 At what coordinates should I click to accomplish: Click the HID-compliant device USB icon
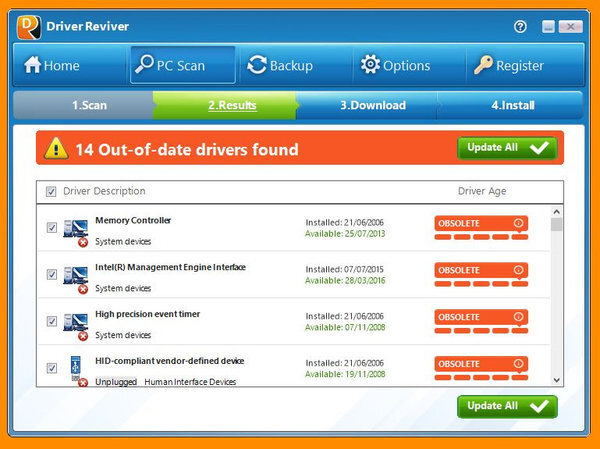point(78,371)
